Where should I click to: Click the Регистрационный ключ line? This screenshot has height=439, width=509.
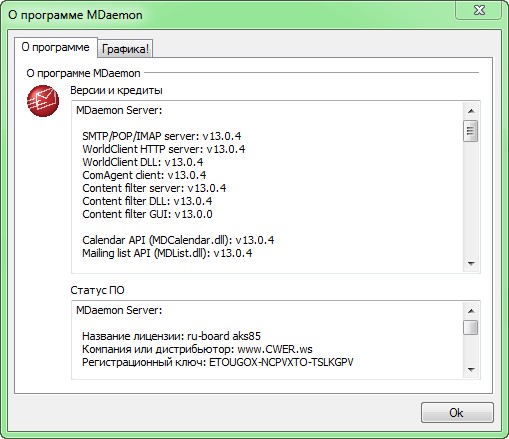point(218,362)
